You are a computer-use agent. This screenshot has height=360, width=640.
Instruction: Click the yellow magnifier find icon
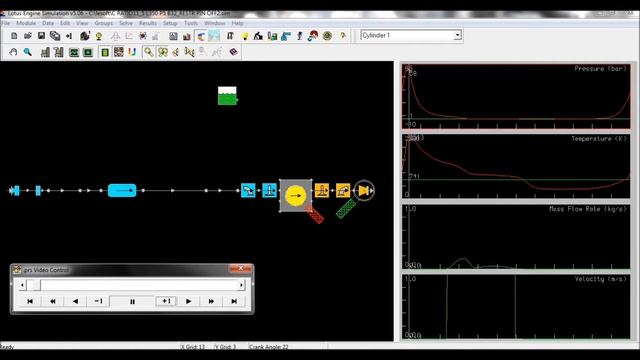pyautogui.click(x=149, y=52)
